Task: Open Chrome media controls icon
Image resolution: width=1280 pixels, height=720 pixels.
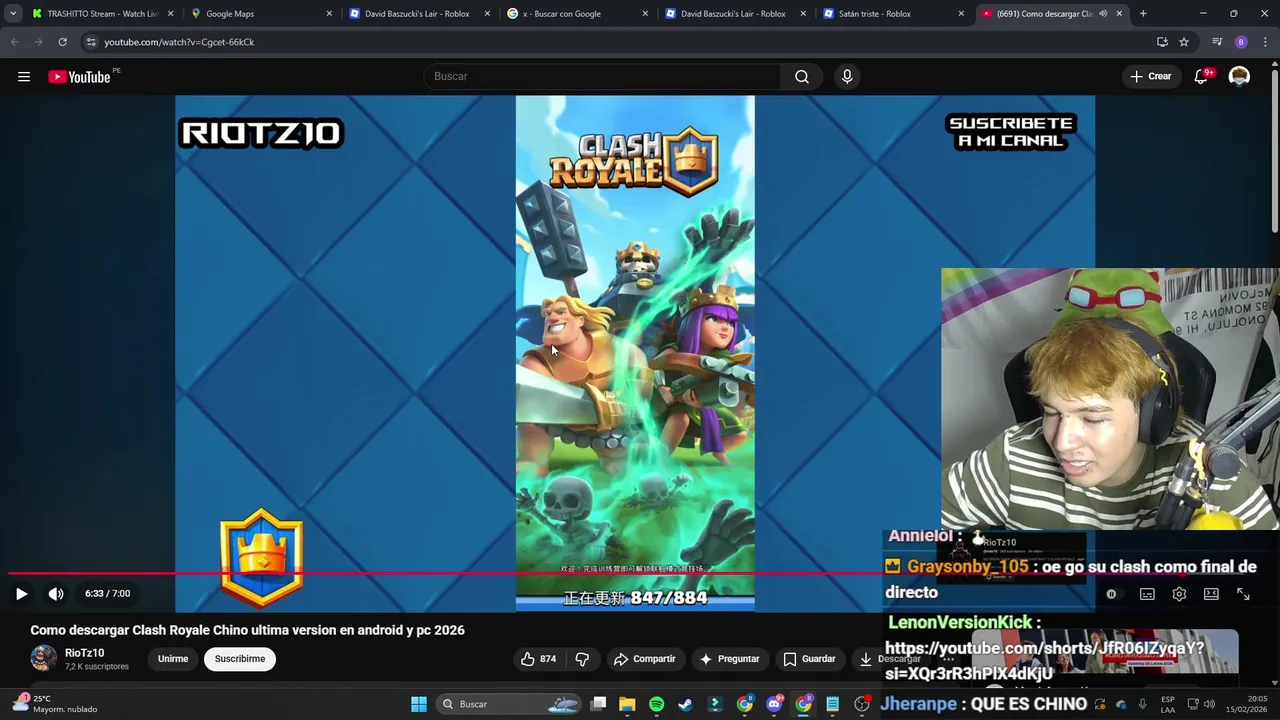Action: pos(1217,42)
